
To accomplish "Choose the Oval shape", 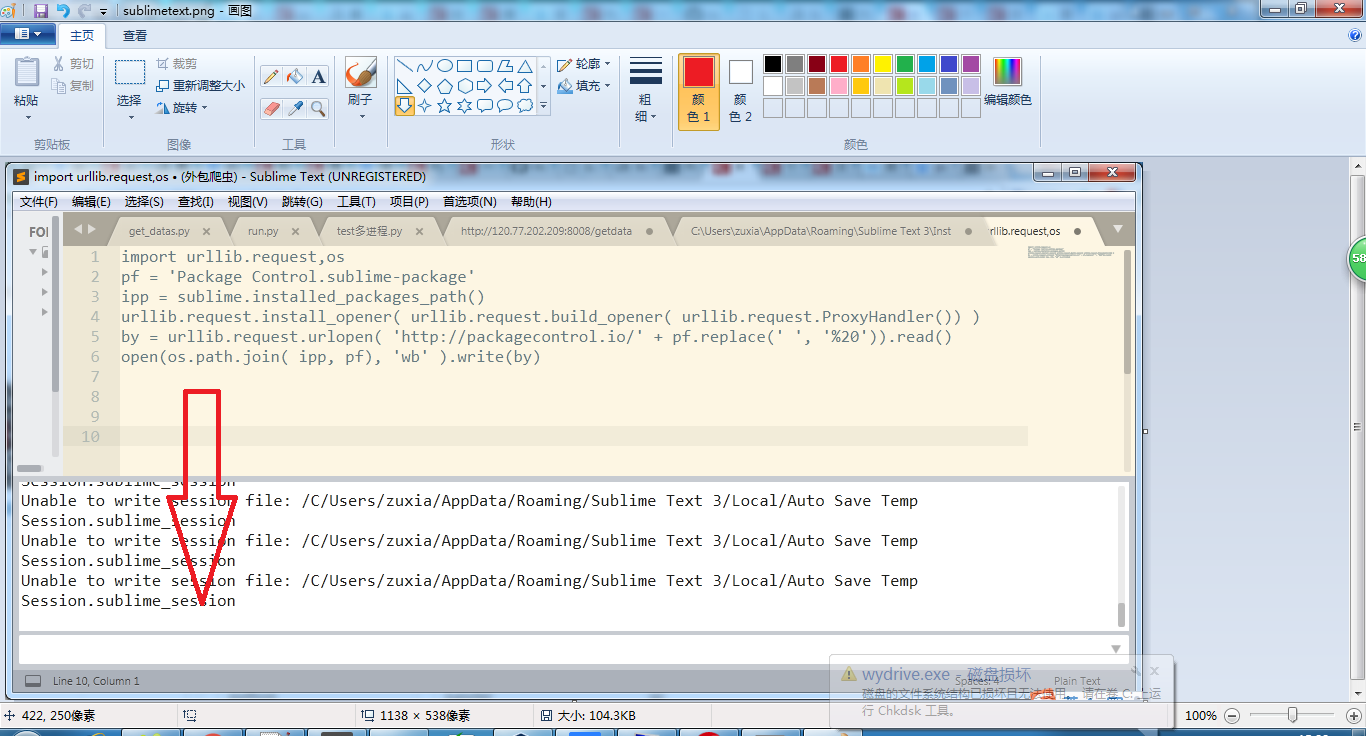I will (x=445, y=66).
